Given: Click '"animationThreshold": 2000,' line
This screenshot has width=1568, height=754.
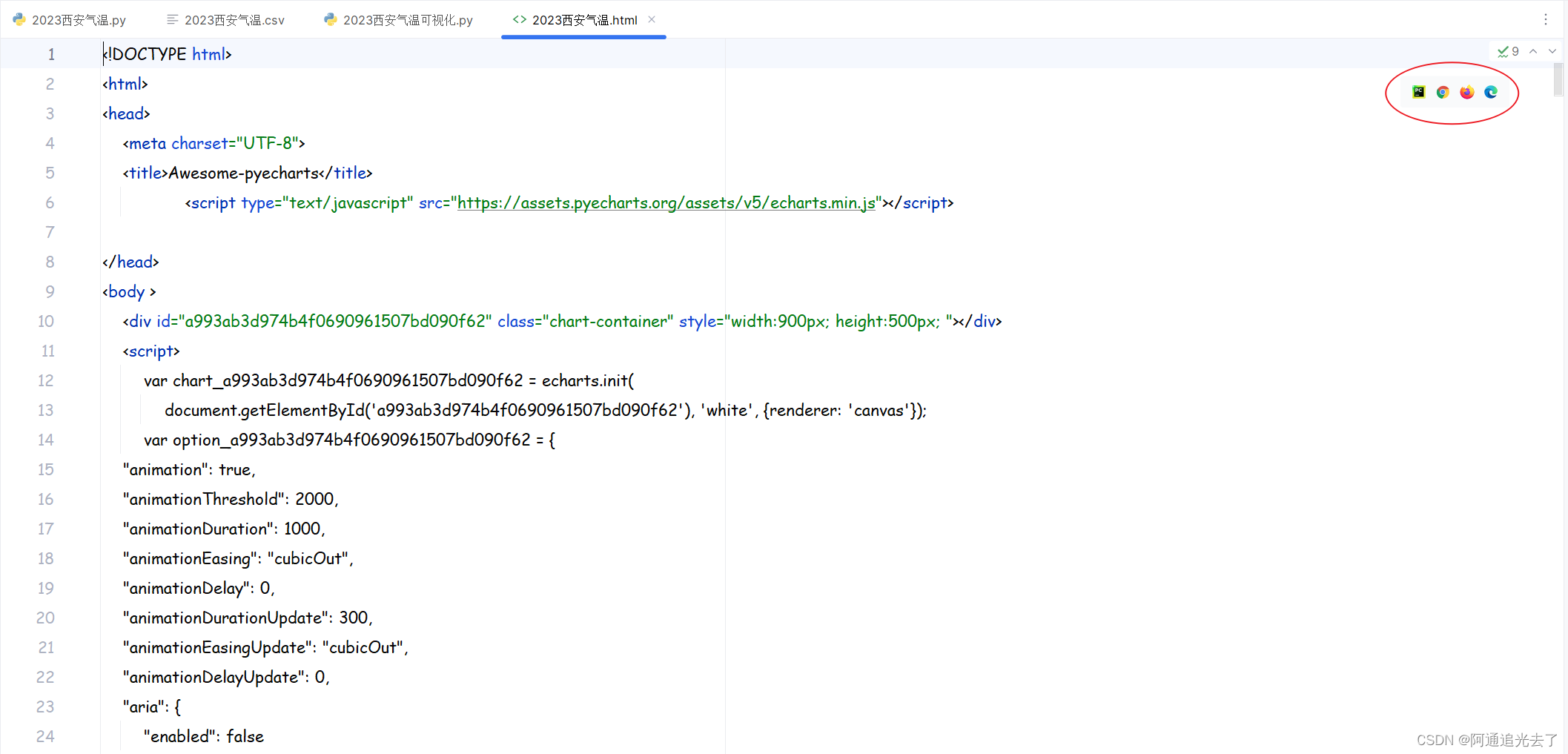Looking at the screenshot, I should click(x=231, y=500).
